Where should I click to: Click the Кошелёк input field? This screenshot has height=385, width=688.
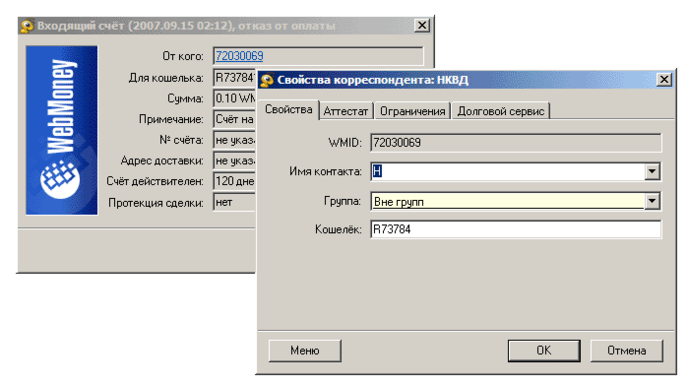pos(516,229)
